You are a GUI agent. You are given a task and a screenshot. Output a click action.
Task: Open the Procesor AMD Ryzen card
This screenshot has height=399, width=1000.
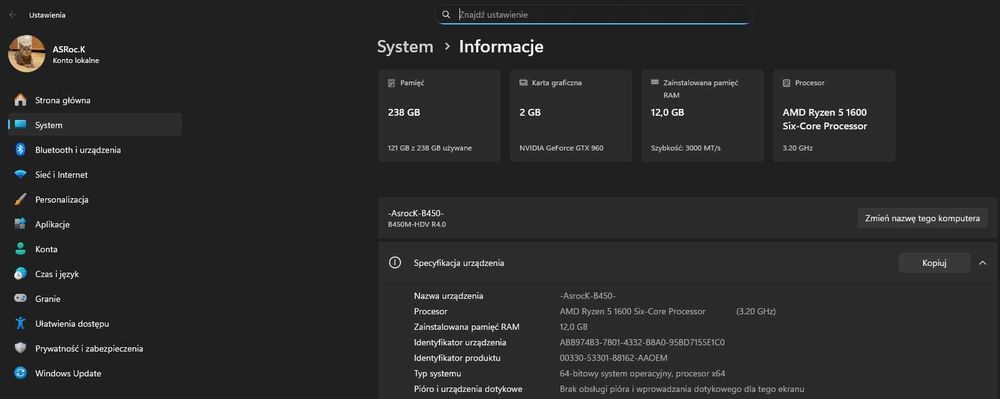(834, 116)
